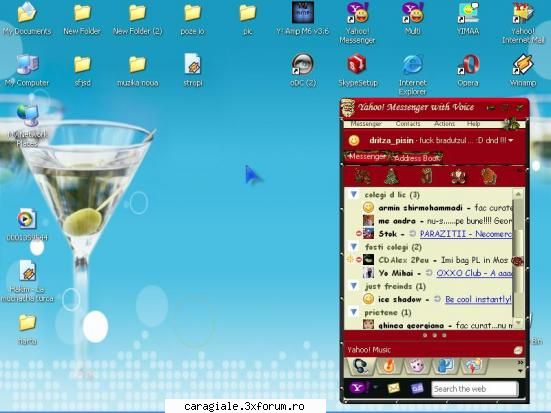Screen dimensions: 551x413
Task: Switch to the Messenger tab
Action: click(x=367, y=156)
